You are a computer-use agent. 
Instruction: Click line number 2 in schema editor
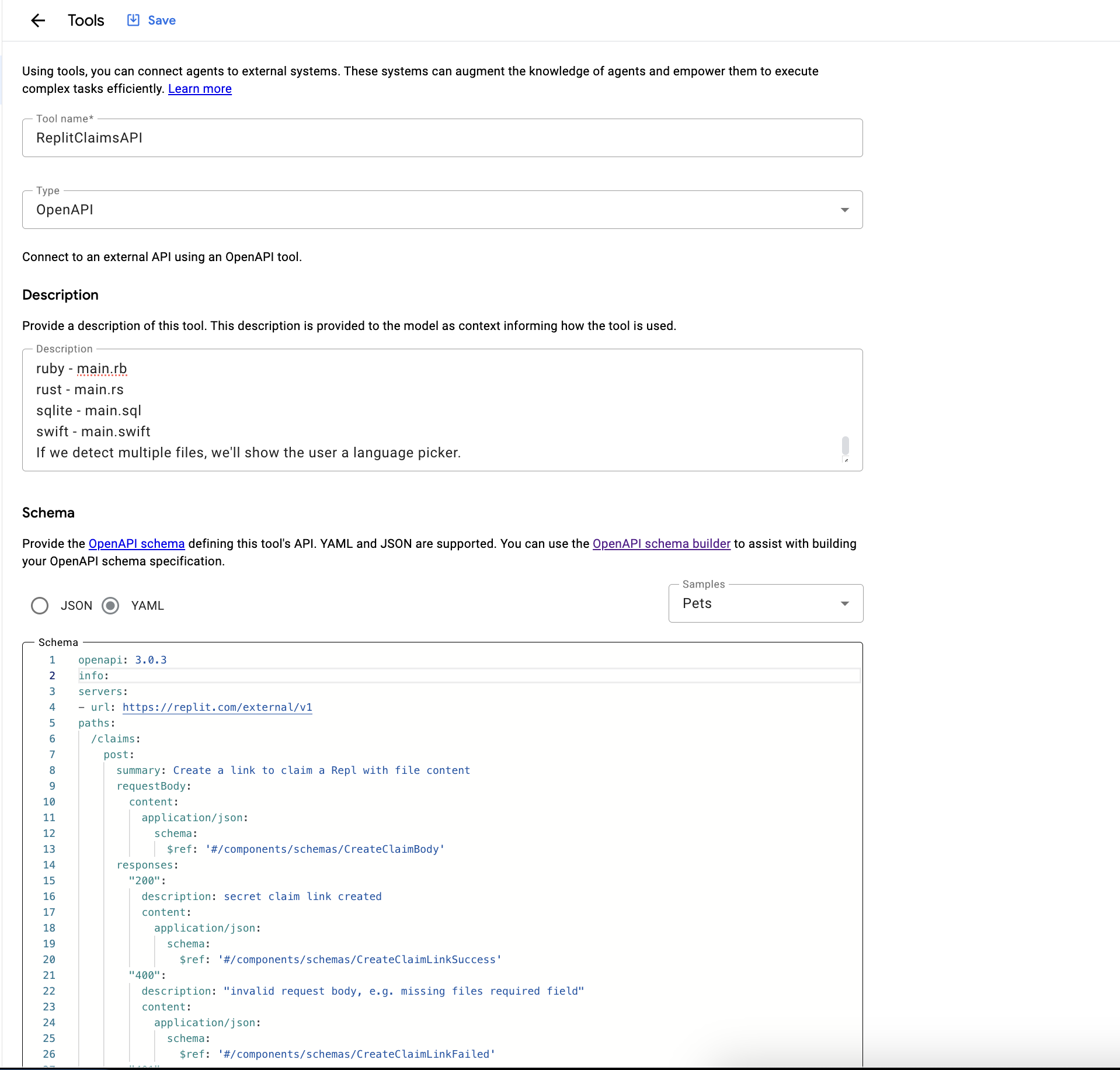click(52, 676)
